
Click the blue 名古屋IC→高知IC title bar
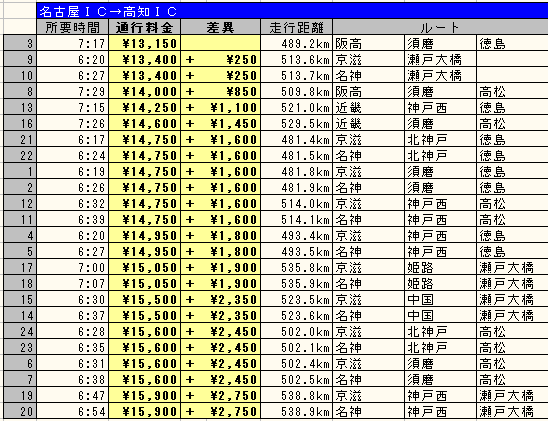click(292, 11)
